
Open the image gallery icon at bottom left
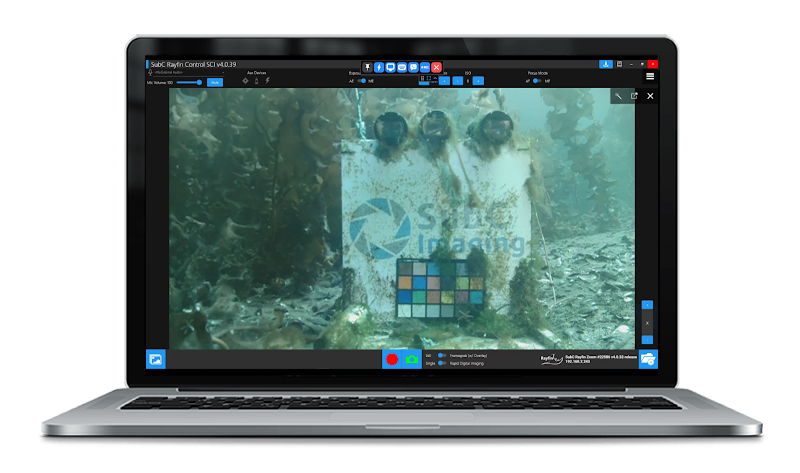point(155,359)
